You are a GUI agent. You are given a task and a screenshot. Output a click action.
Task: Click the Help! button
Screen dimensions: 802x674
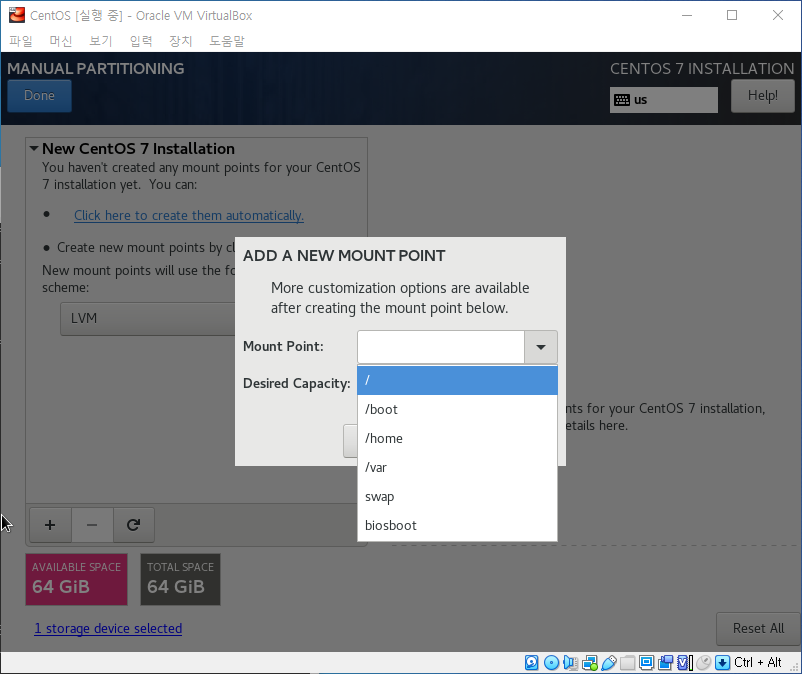pyautogui.click(x=763, y=96)
